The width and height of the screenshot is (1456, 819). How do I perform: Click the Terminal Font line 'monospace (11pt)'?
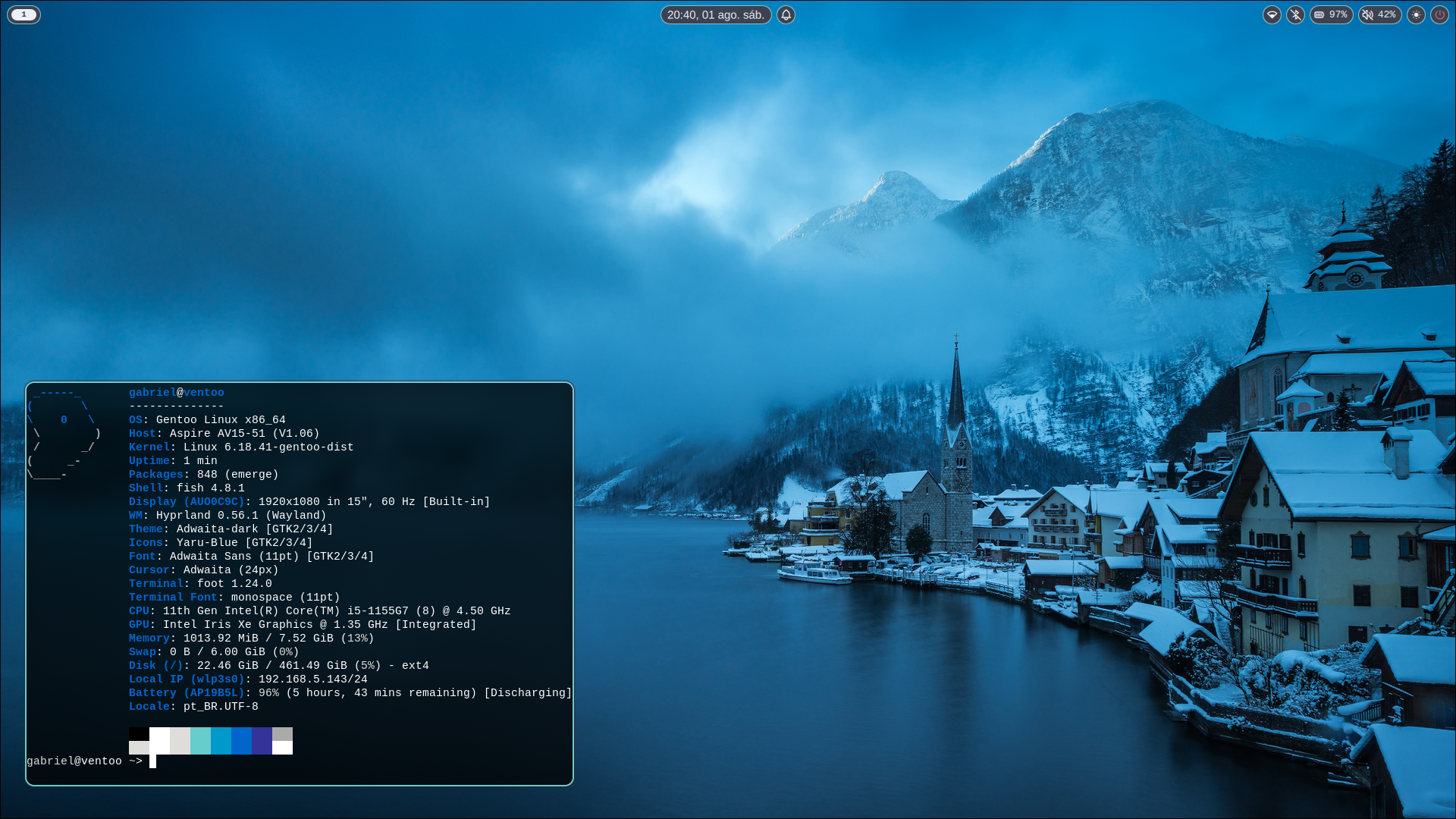234,598
